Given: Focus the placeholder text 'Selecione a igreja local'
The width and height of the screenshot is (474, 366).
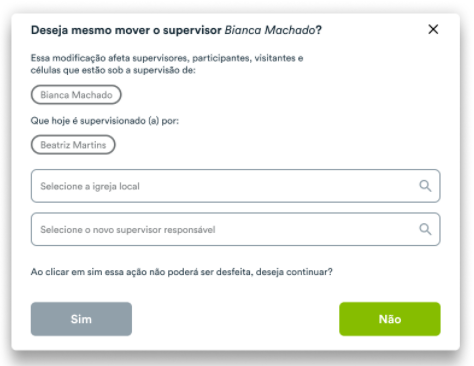Looking at the screenshot, I should [x=90, y=186].
